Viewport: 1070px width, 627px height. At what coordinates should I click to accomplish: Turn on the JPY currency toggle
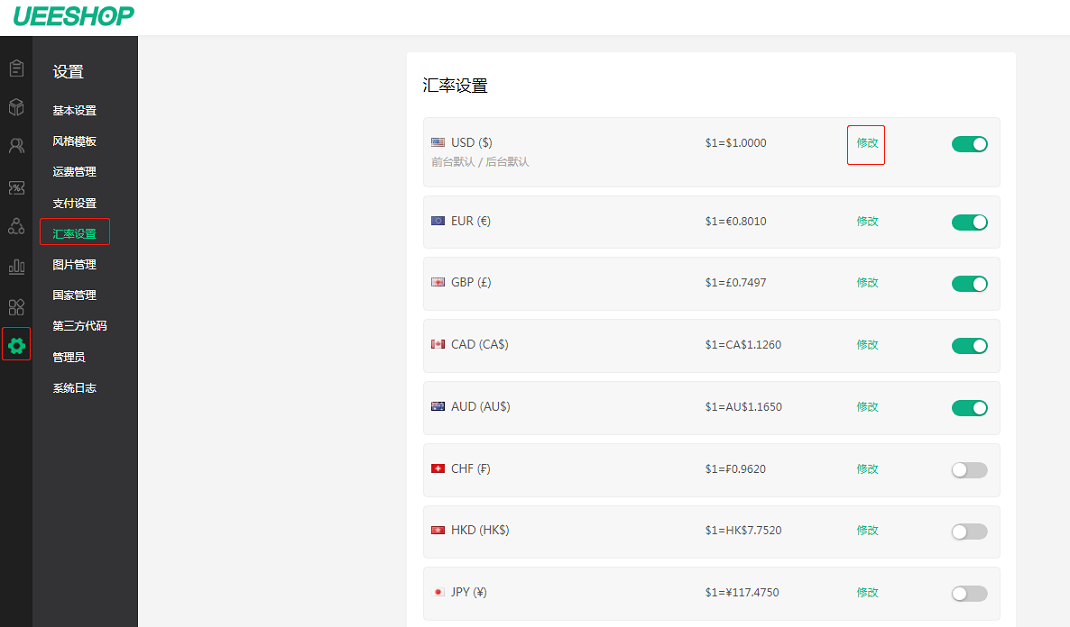969,594
